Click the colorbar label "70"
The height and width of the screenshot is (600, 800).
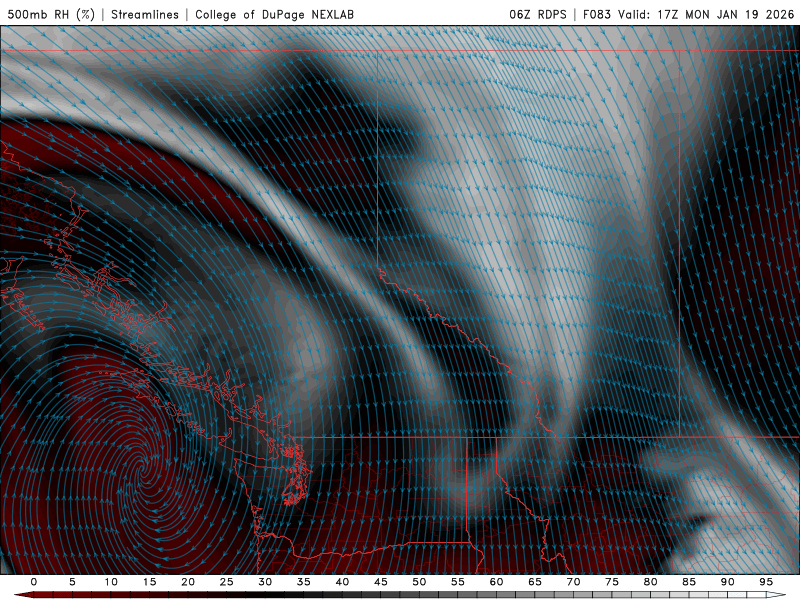point(573,582)
